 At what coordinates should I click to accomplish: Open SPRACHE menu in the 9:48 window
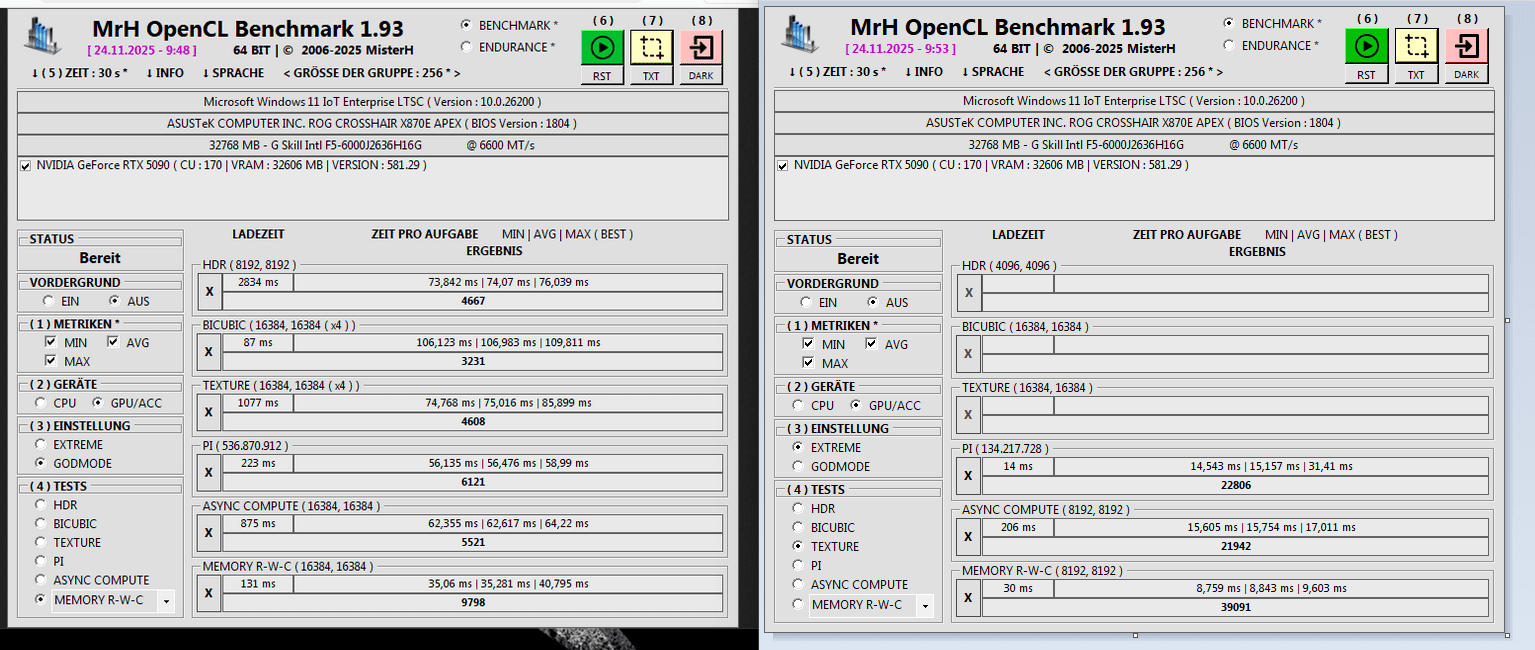233,73
